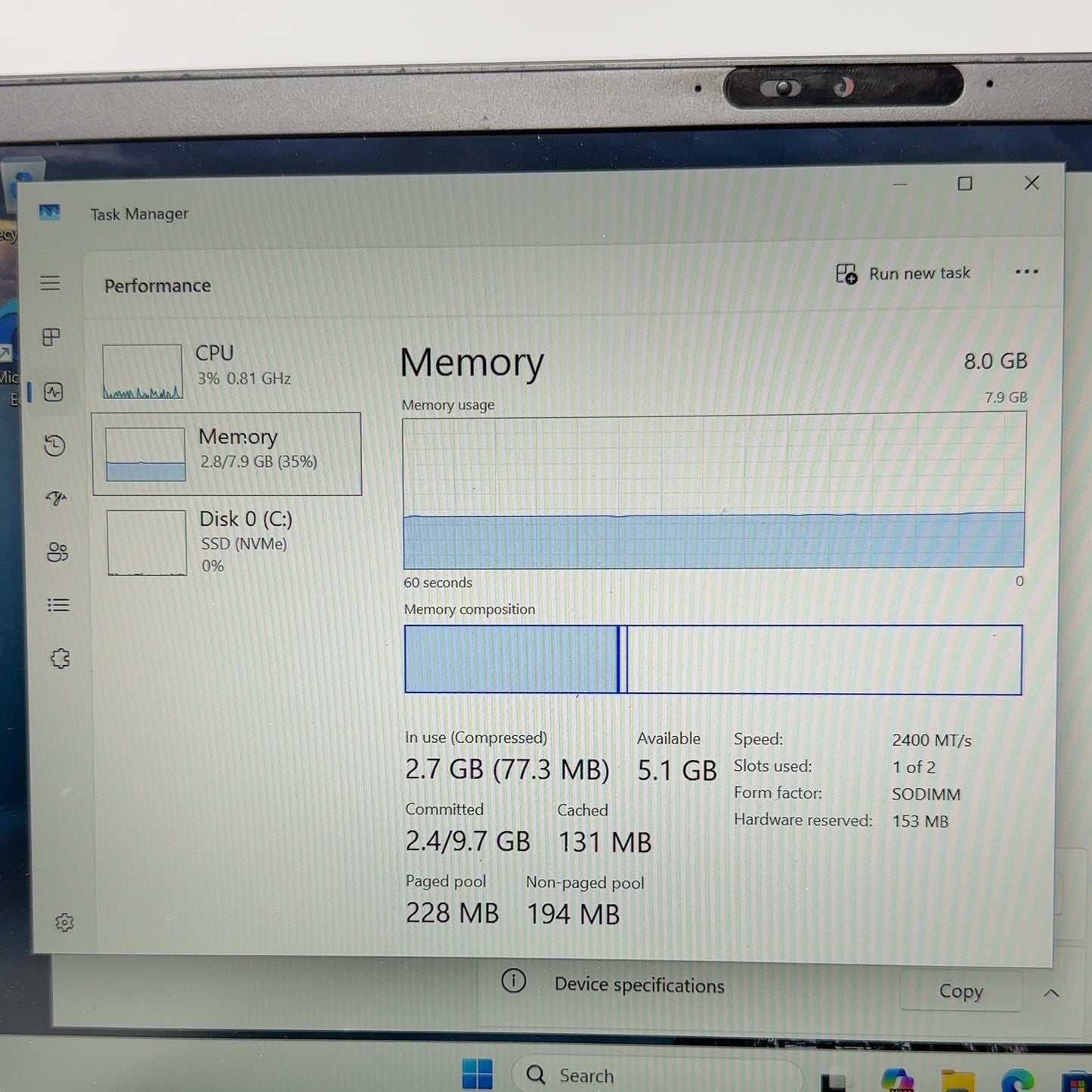The width and height of the screenshot is (1092, 1092).
Task: Select Disk 0 (C:) performance item
Action: tap(227, 541)
